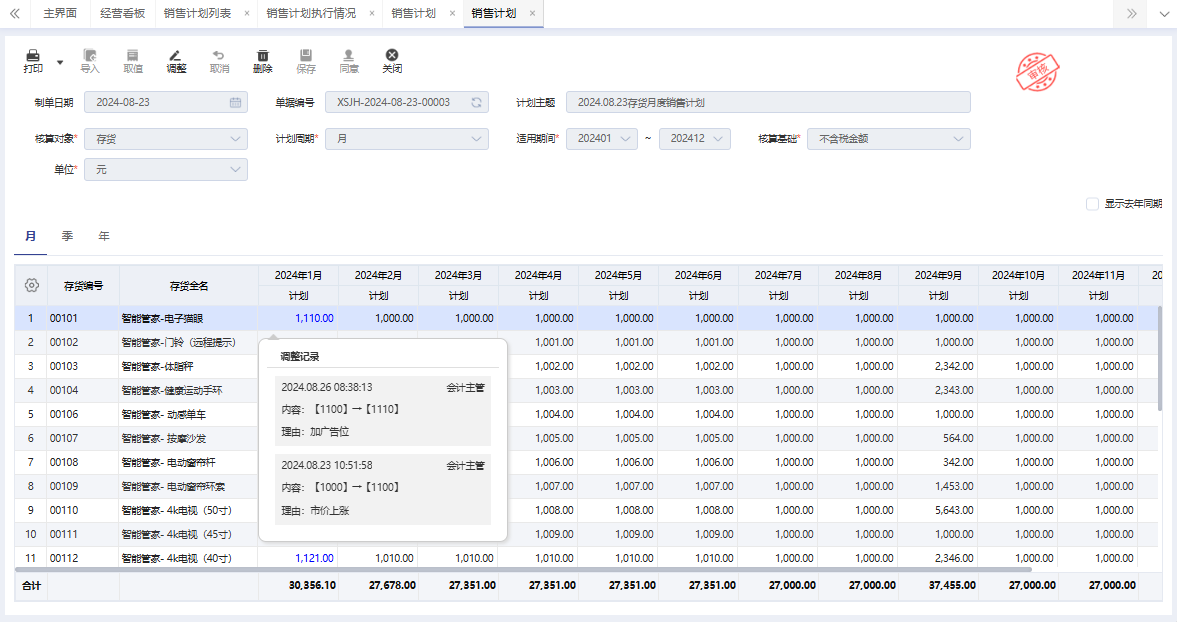
Task: Open the 计划周期 dropdown
Action: (x=477, y=139)
